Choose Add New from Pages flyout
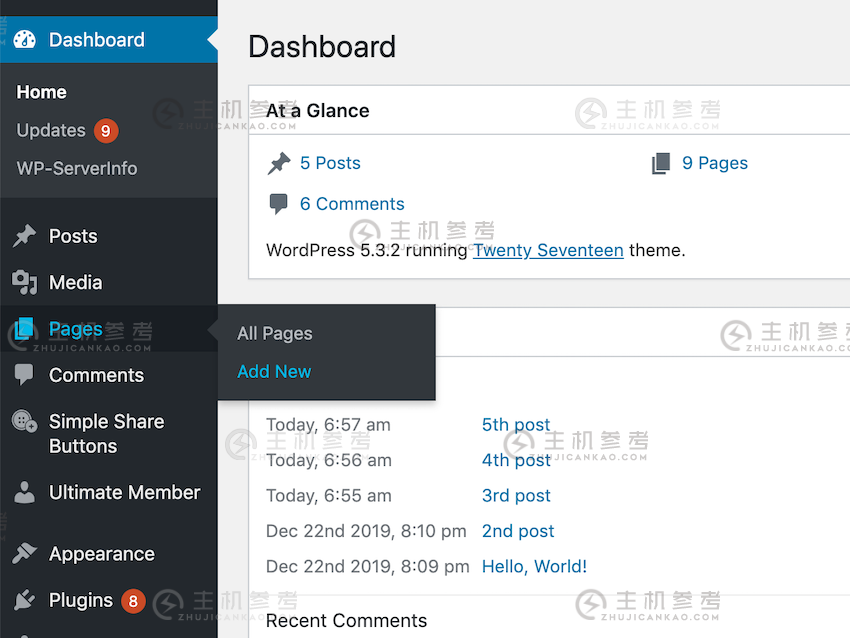 point(274,371)
